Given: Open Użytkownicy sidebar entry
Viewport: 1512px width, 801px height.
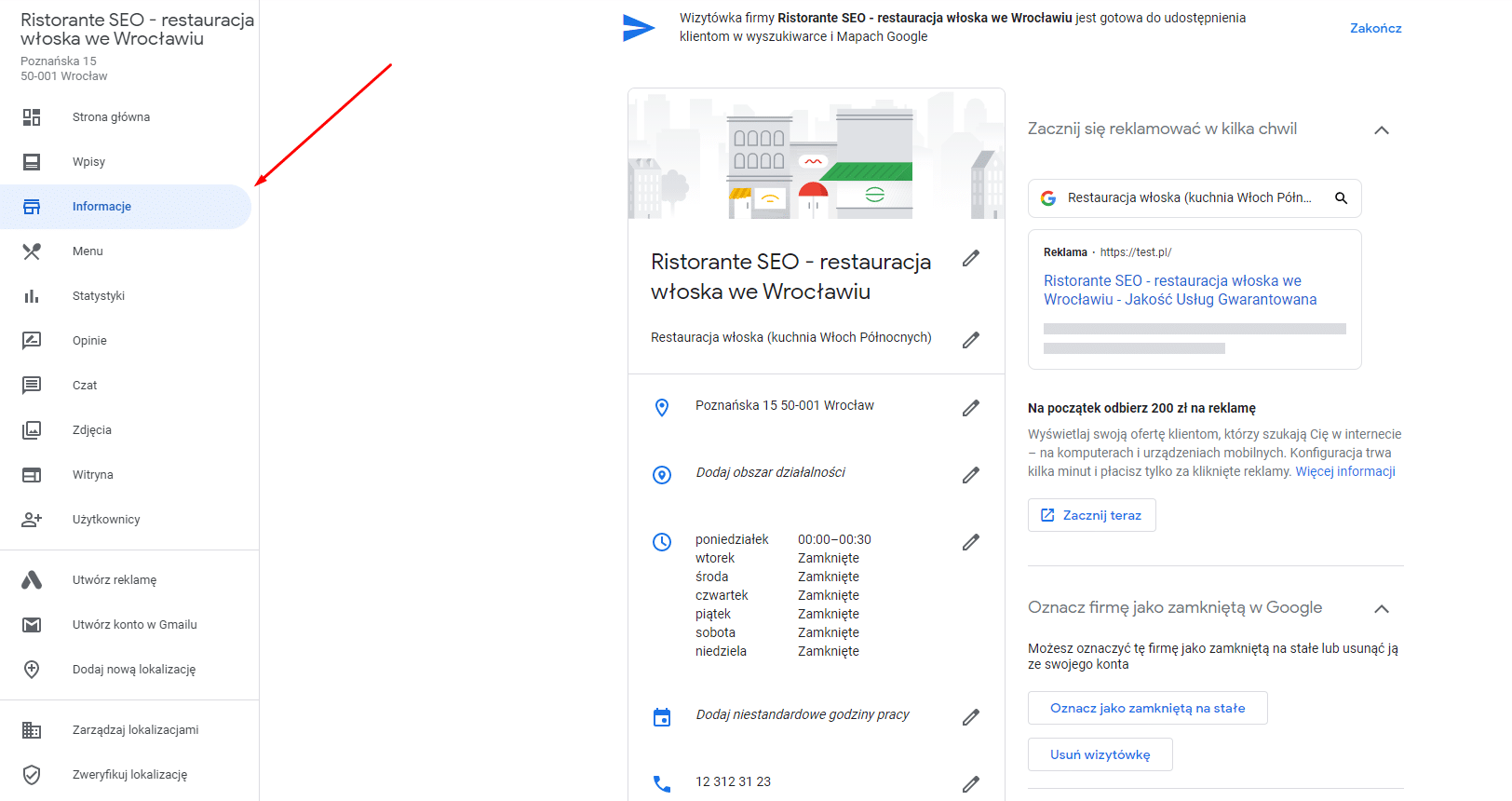Looking at the screenshot, I should pos(126,520).
